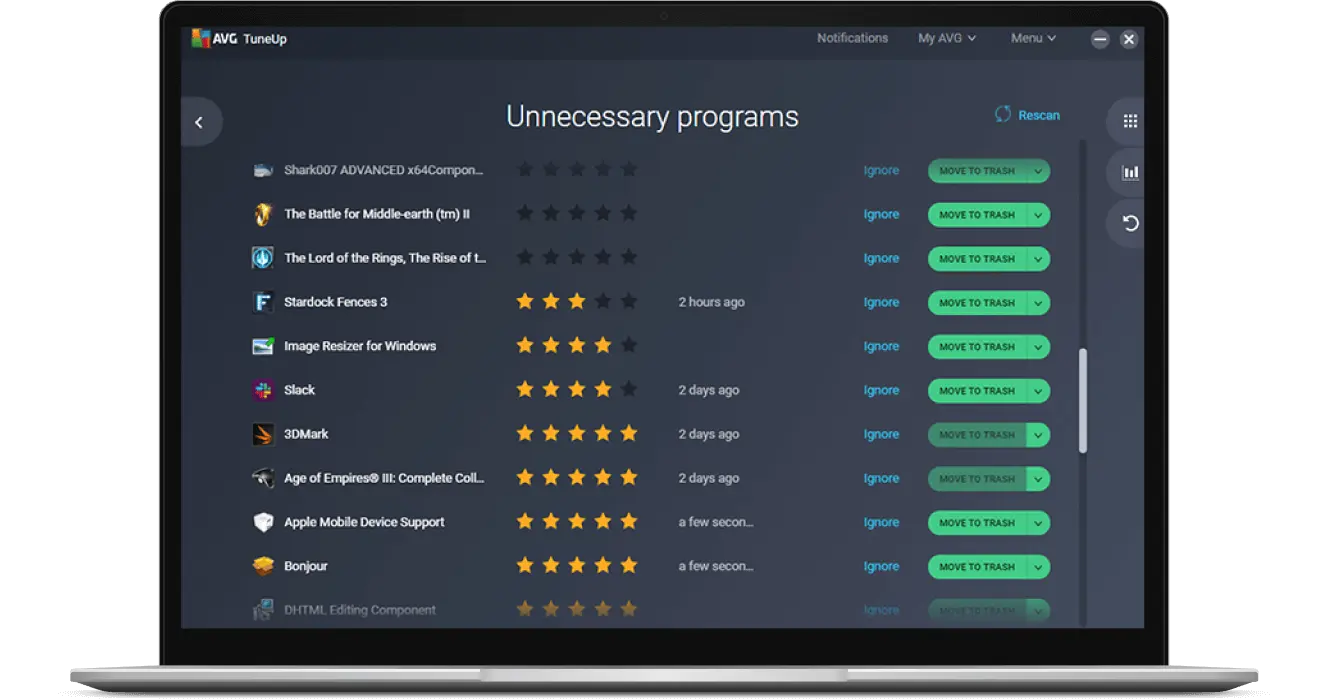Viewport: 1328px width, 700px height.
Task: Click the program list vertical scrollbar
Action: [x=1083, y=400]
